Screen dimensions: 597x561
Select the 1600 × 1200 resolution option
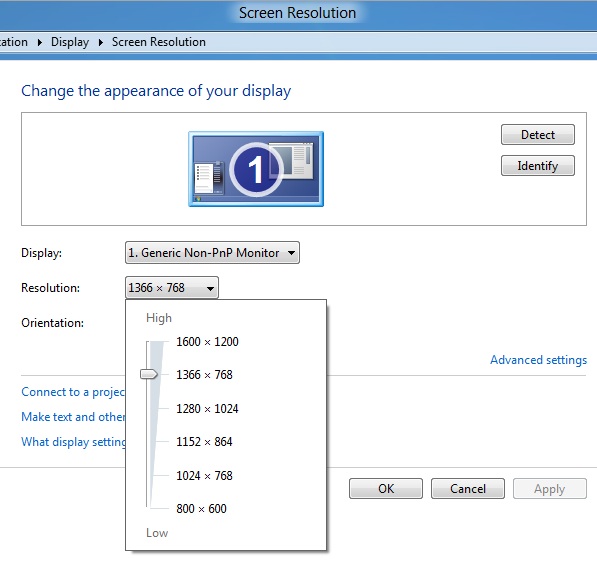click(x=207, y=342)
